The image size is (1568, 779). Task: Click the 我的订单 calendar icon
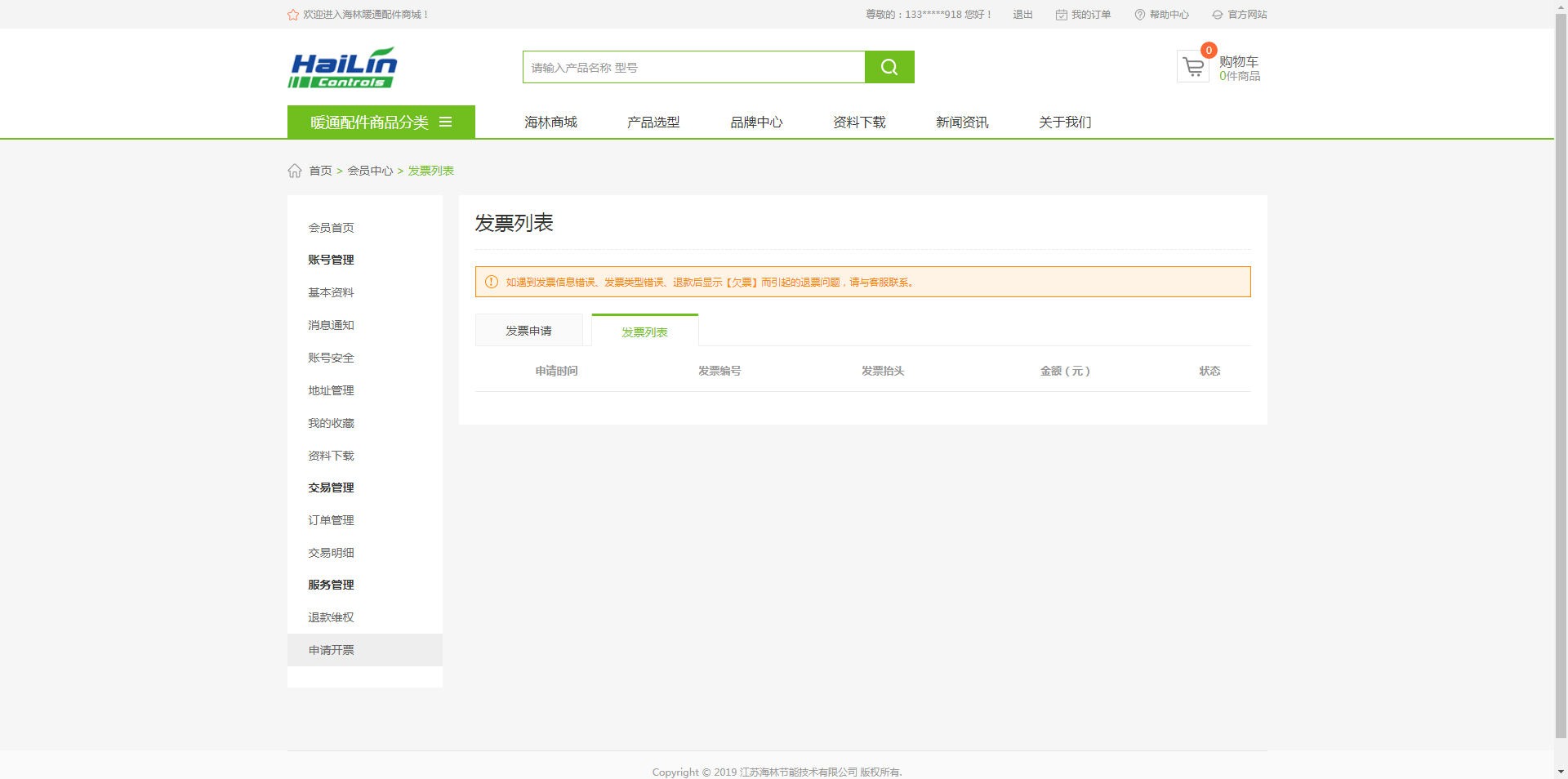point(1062,15)
